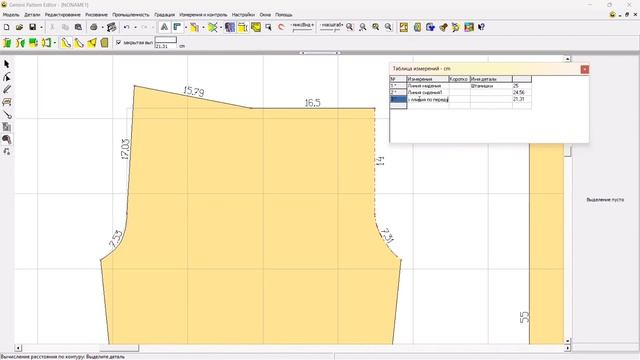Image resolution: width=640 pixels, height=360 pixels.
Task: Select the arrow pointer tool in left toolbar
Action: (x=7, y=64)
